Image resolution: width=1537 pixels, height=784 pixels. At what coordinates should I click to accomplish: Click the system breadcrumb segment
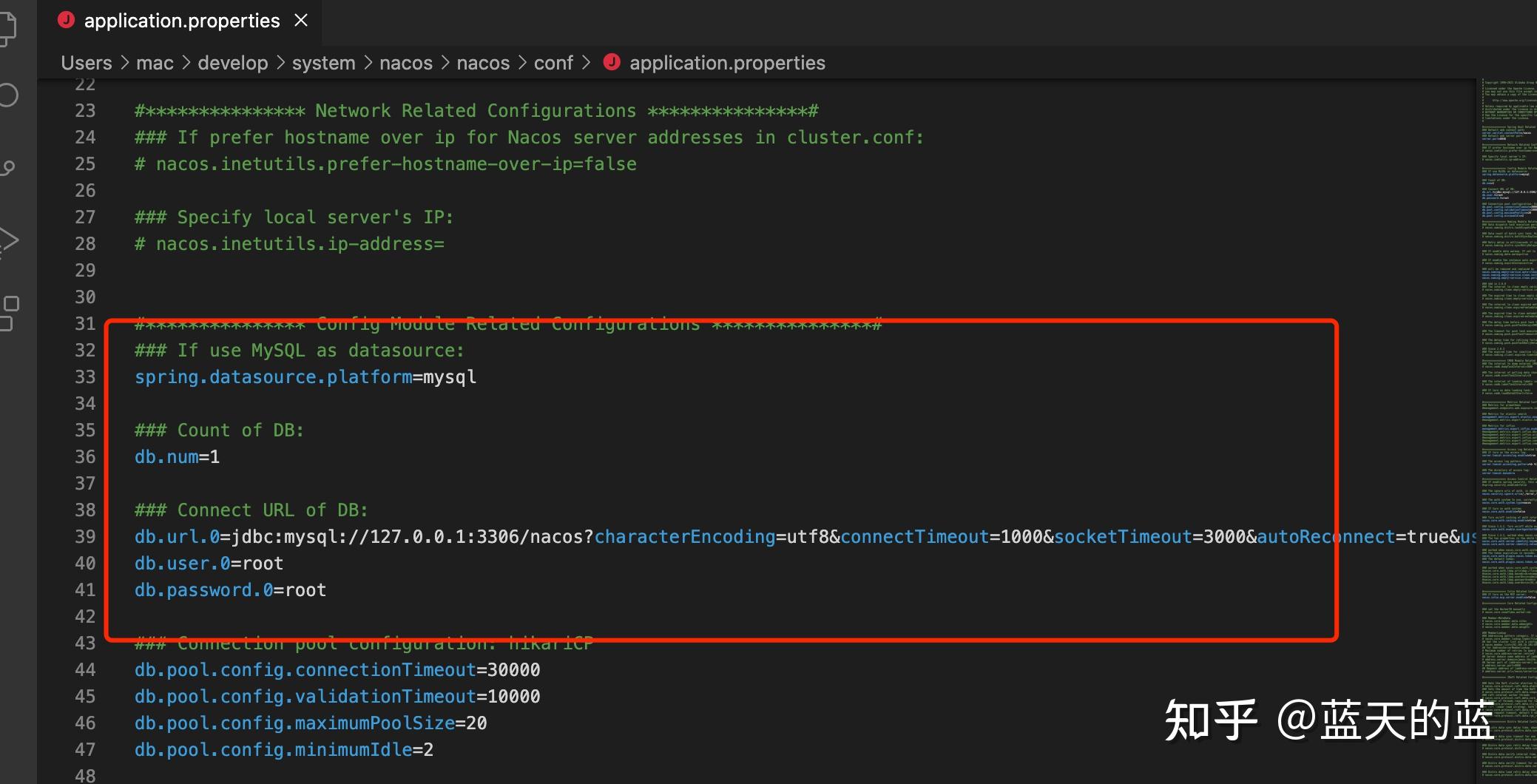point(323,63)
